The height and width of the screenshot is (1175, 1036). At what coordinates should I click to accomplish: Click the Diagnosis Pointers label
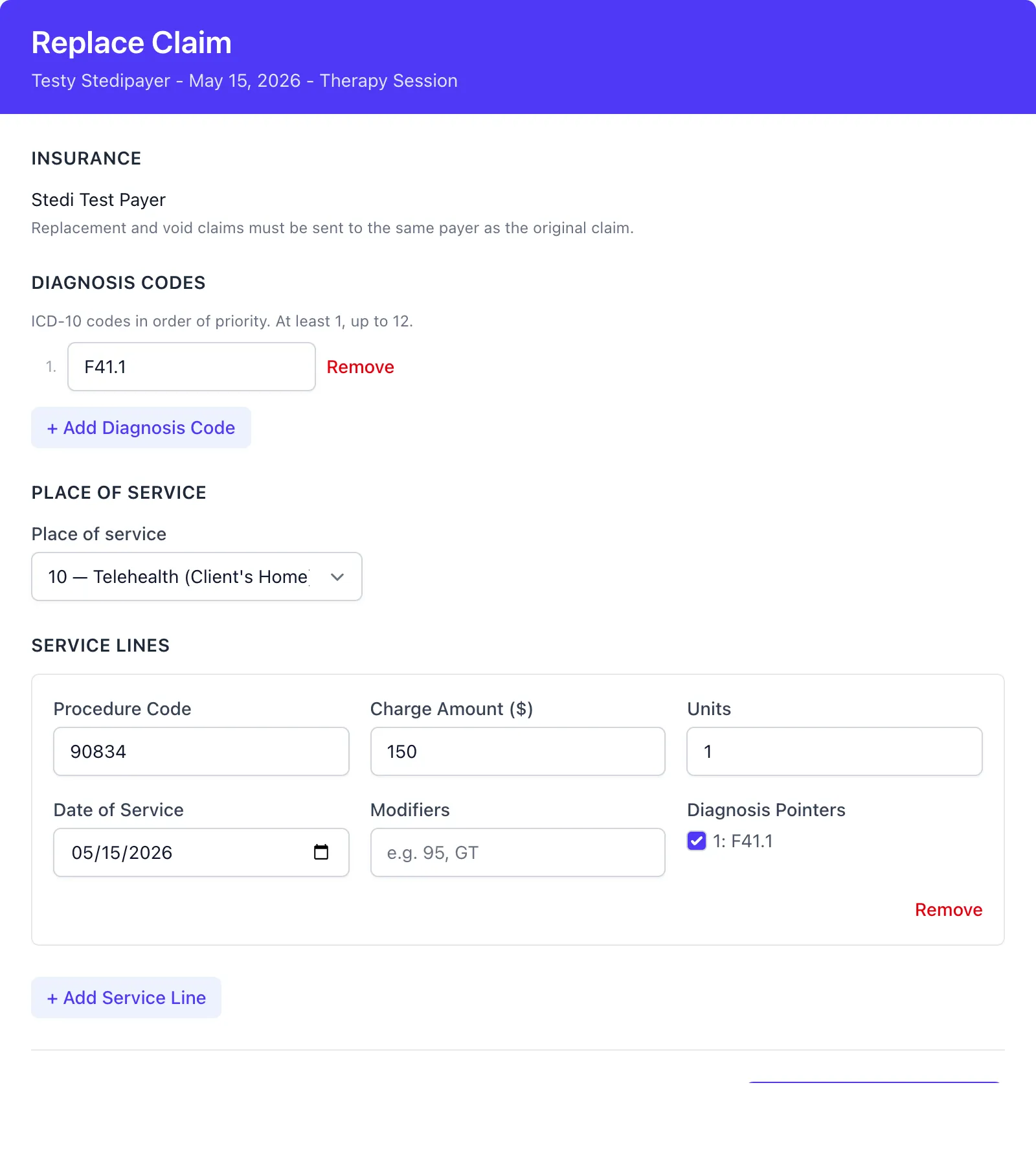point(766,810)
